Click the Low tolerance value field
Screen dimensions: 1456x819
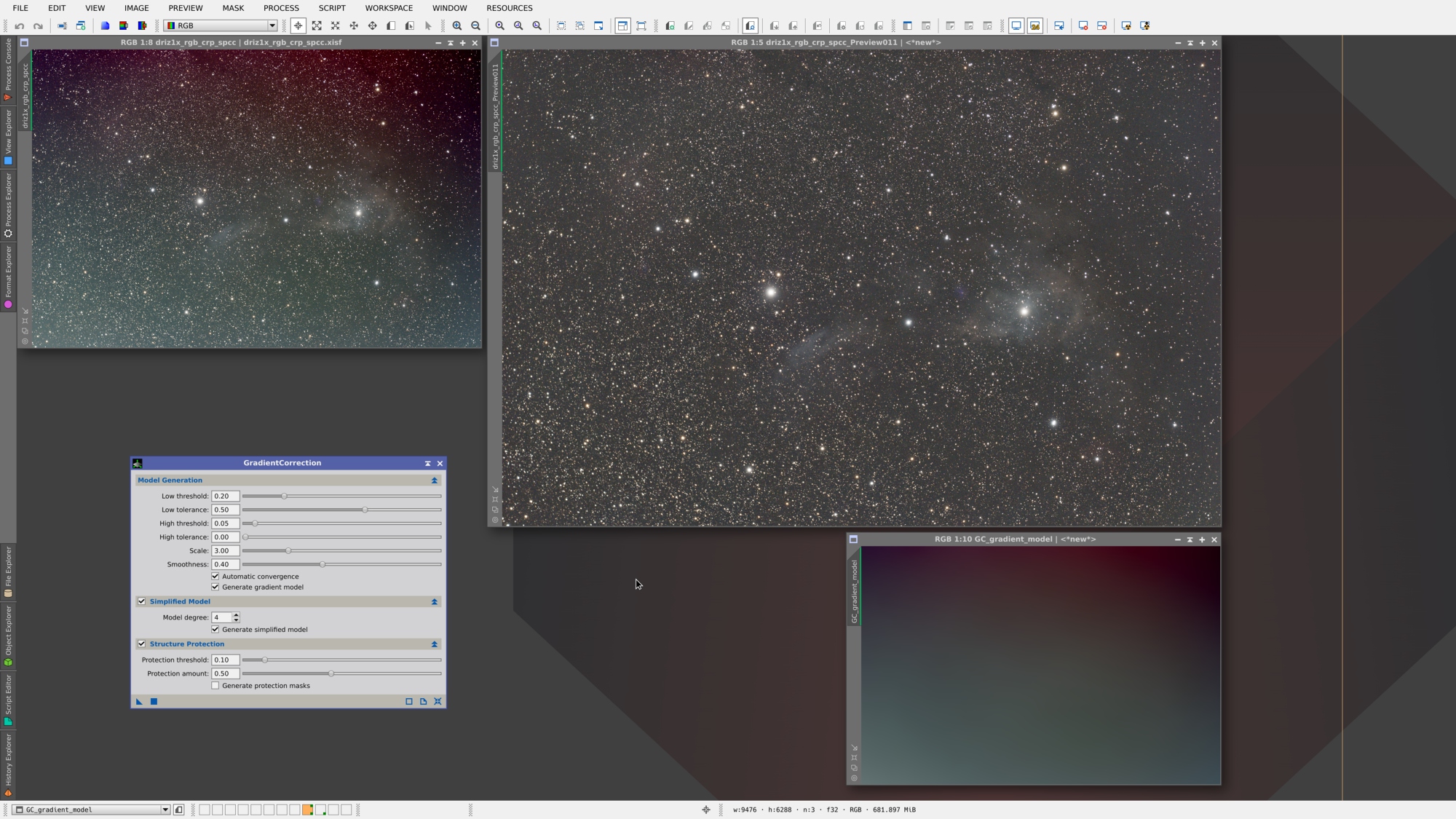[226, 510]
